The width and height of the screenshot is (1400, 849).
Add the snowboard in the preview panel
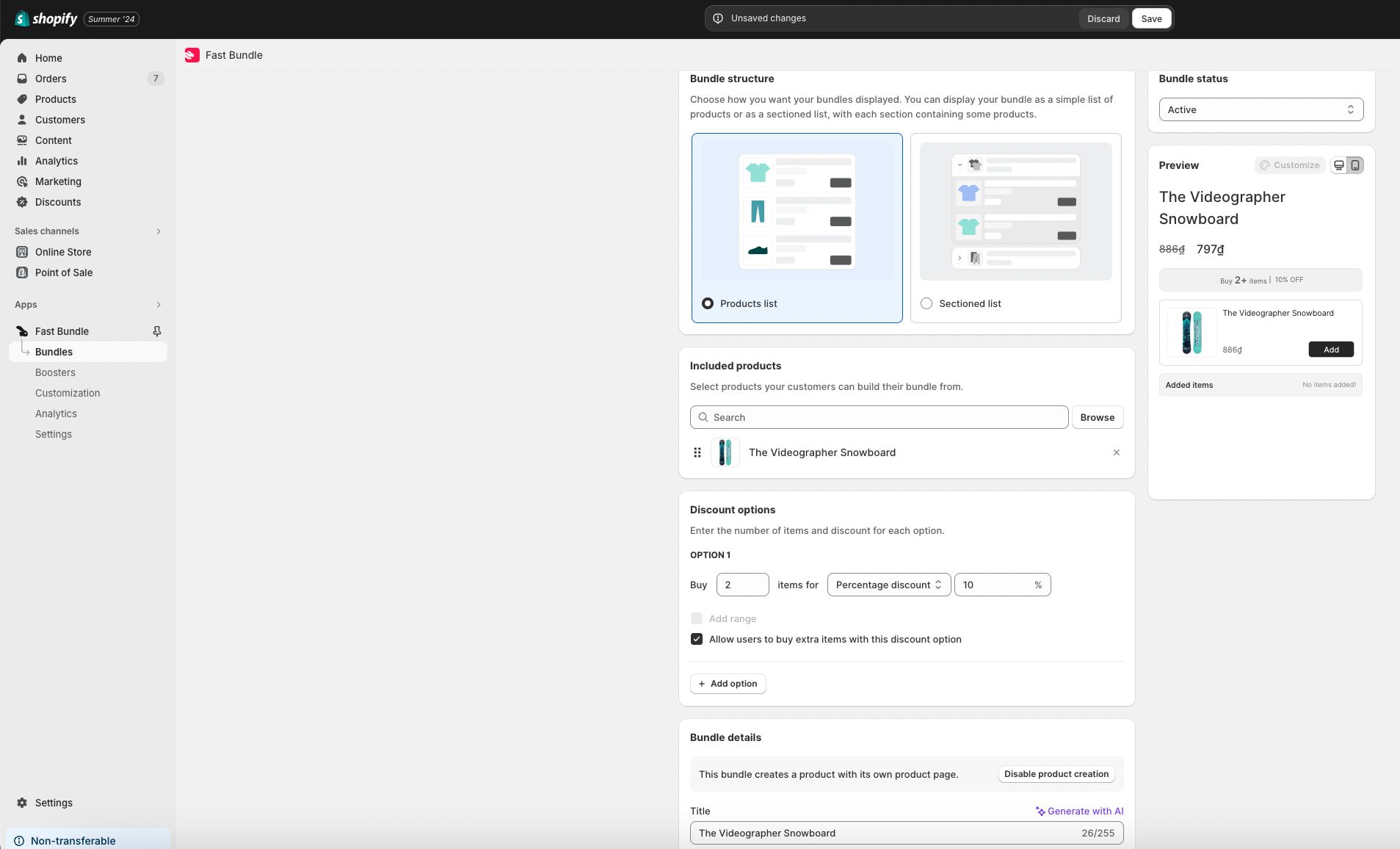1330,350
